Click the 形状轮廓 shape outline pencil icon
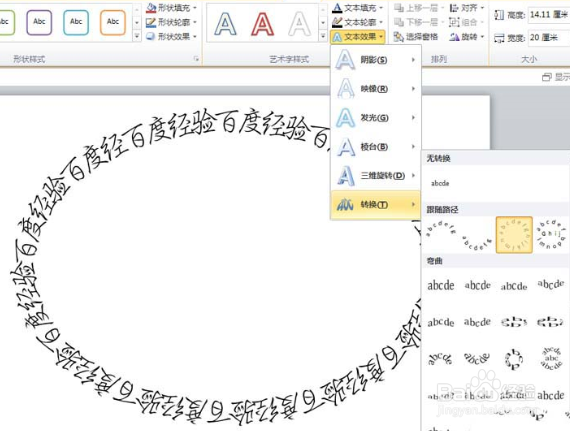Screen dimensions: 570x431 pyautogui.click(x=151, y=22)
